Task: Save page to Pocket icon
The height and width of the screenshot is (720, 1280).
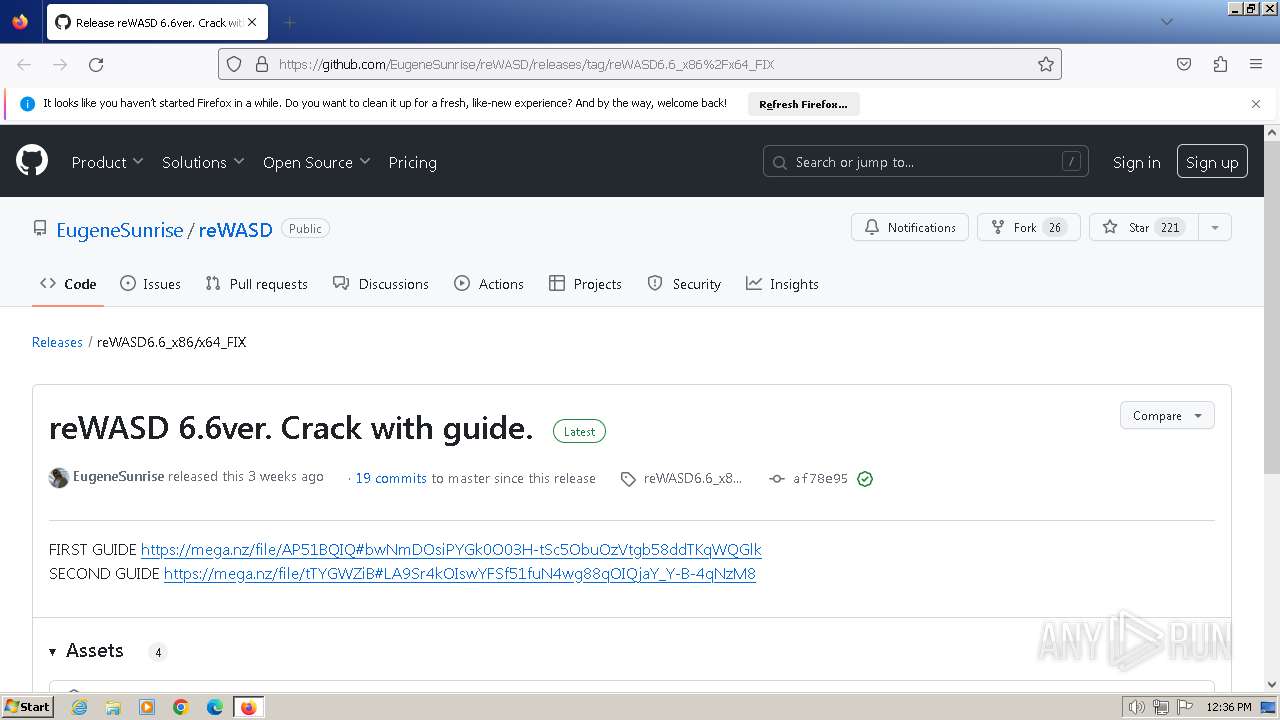Action: [x=1184, y=64]
